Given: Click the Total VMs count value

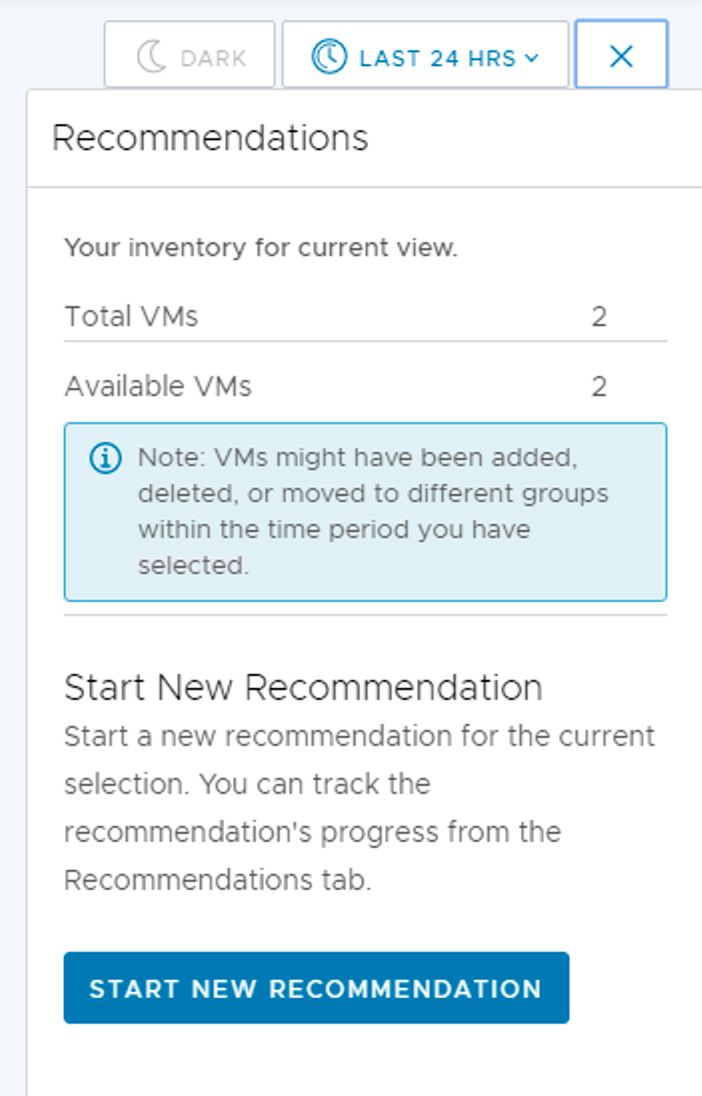Looking at the screenshot, I should point(598,317).
